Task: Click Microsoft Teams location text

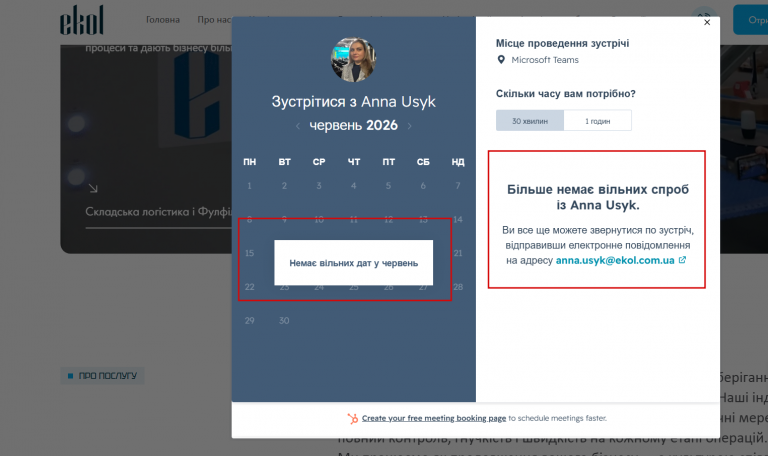Action: click(545, 60)
